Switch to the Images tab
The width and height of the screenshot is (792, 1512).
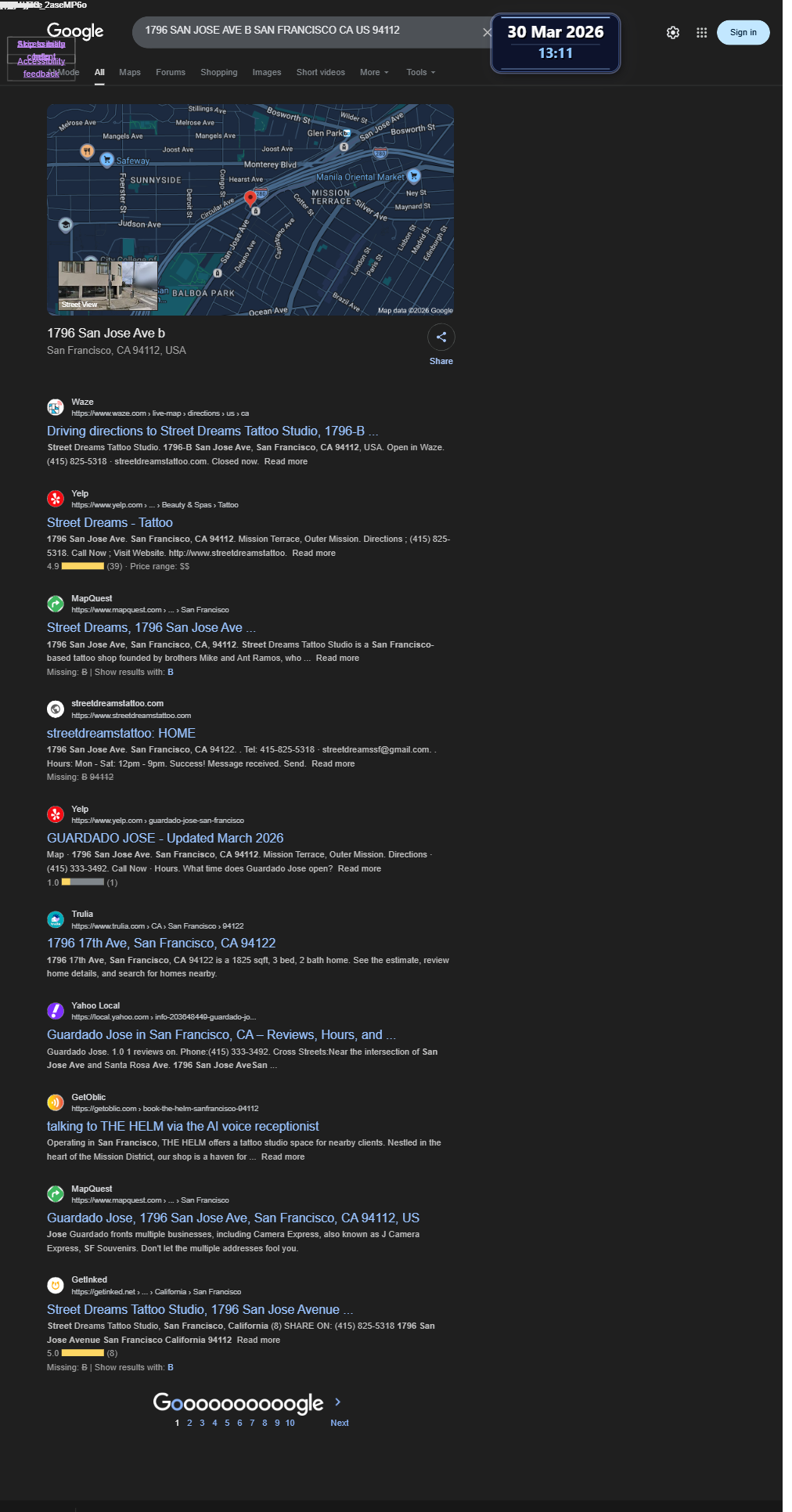[267, 72]
